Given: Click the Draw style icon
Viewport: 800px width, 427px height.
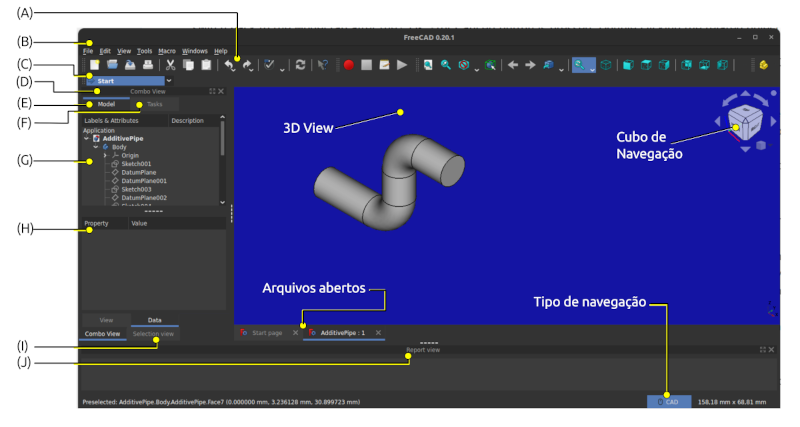Looking at the screenshot, I should coord(464,65).
